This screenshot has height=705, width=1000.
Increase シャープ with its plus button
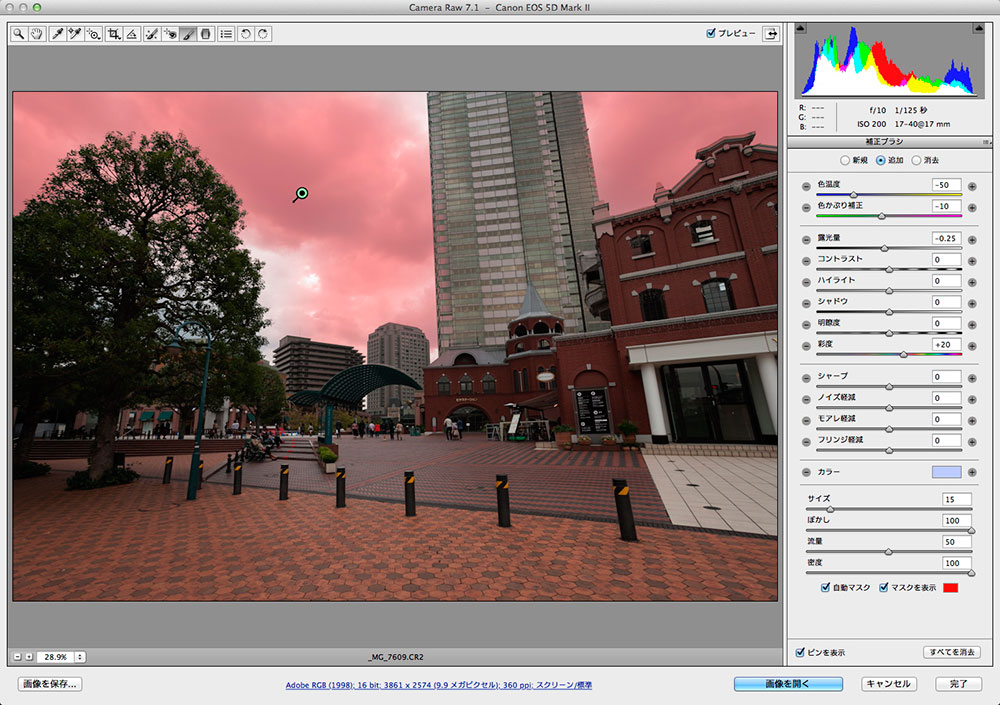click(x=972, y=378)
